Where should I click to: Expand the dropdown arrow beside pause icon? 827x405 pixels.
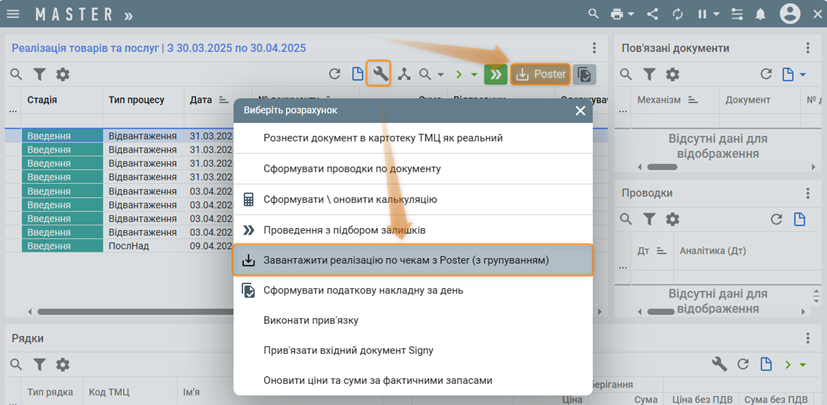coord(716,14)
